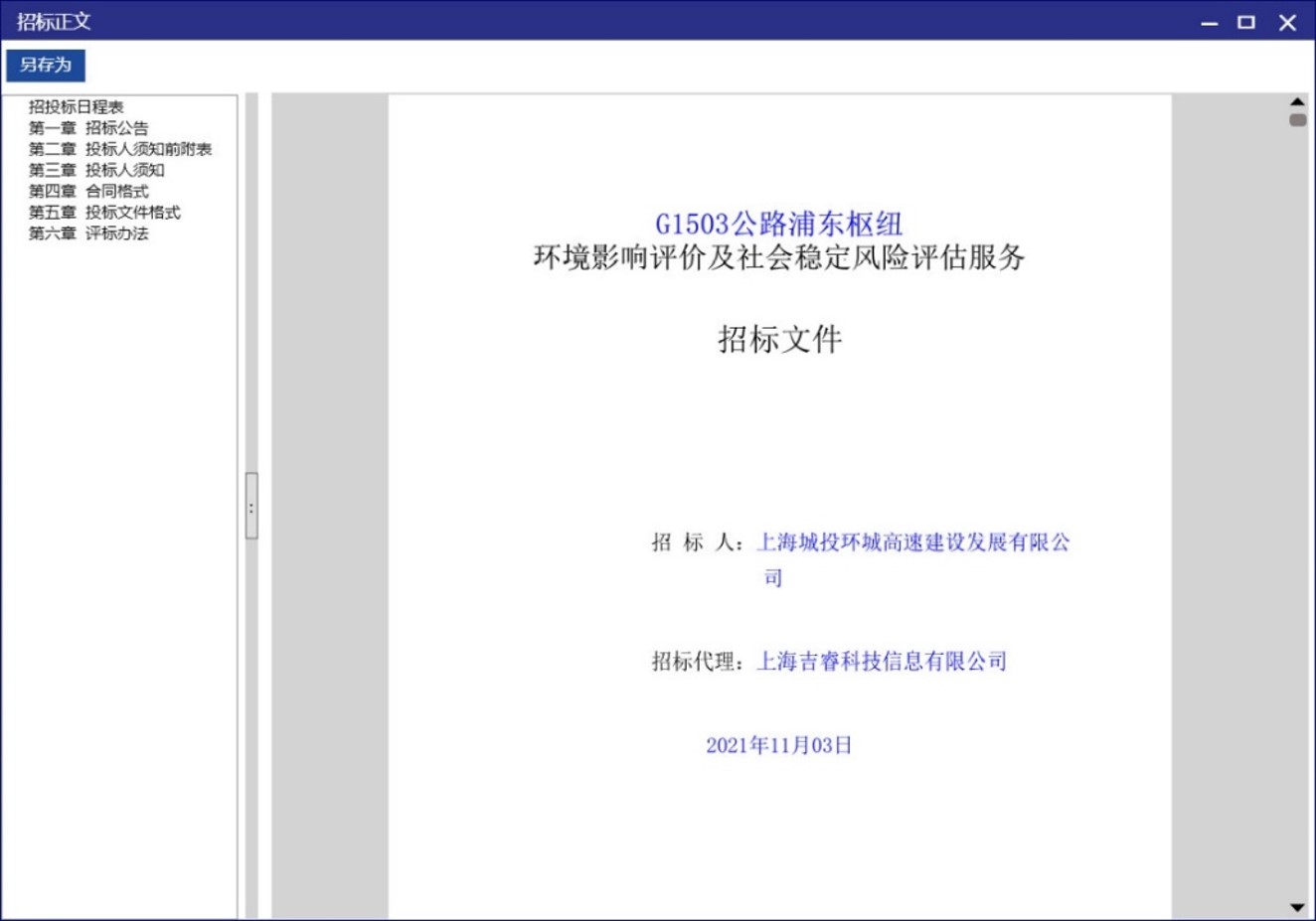This screenshot has width=1316, height=921.
Task: Click the 环境影响评价及社会稳定风险评估服务 subtitle
Action: pyautogui.click(x=779, y=258)
